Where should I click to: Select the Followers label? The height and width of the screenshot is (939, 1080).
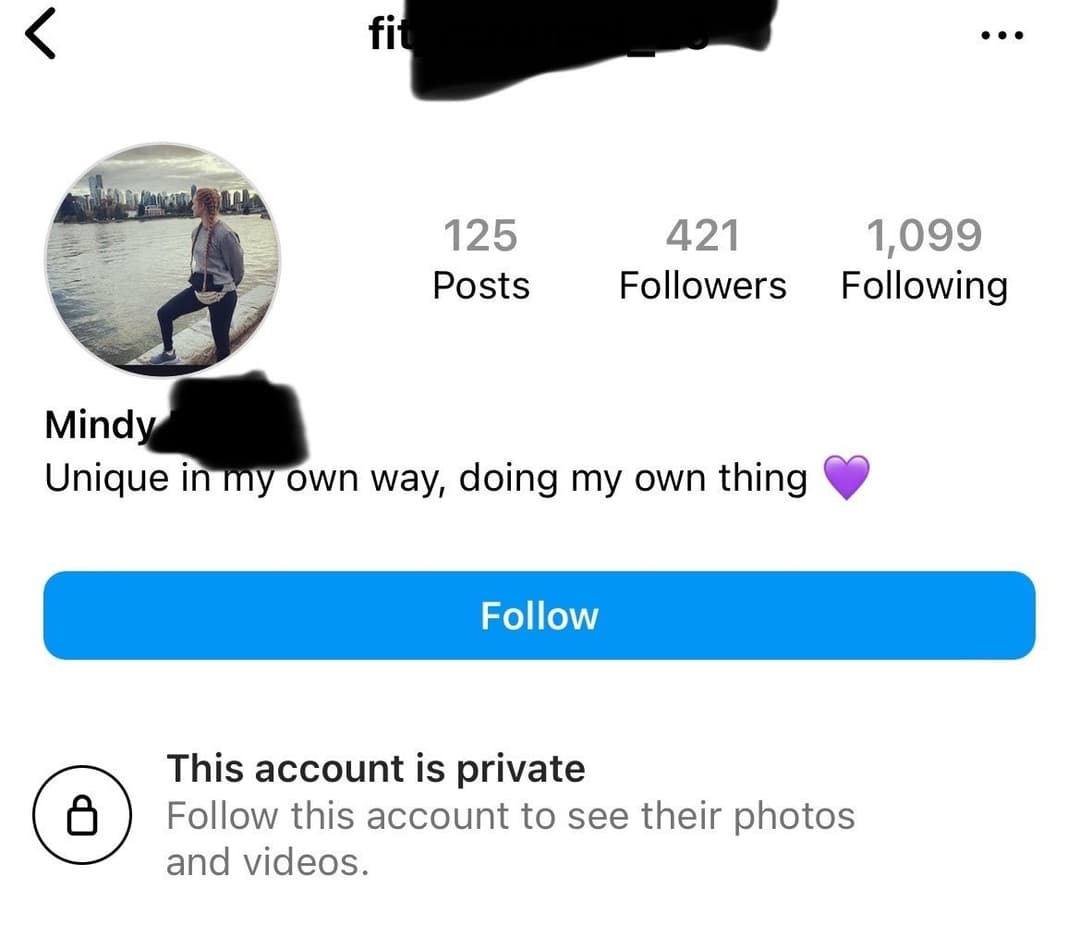[702, 286]
